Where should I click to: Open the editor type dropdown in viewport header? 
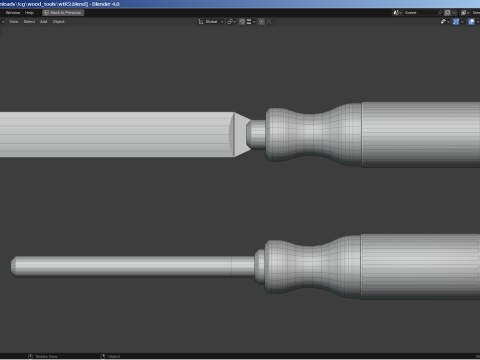click(x=2, y=22)
